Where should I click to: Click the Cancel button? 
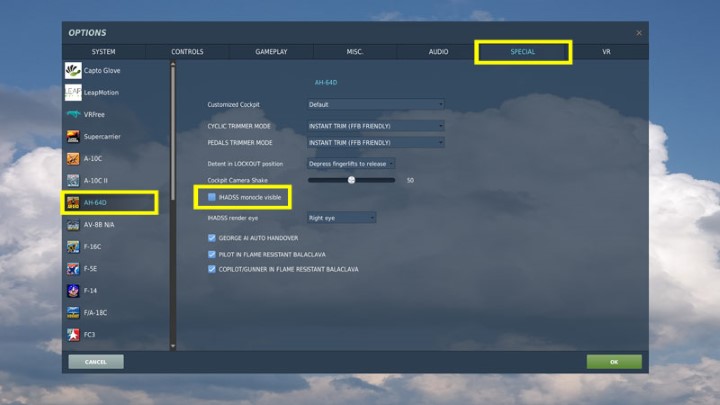[x=96, y=361]
